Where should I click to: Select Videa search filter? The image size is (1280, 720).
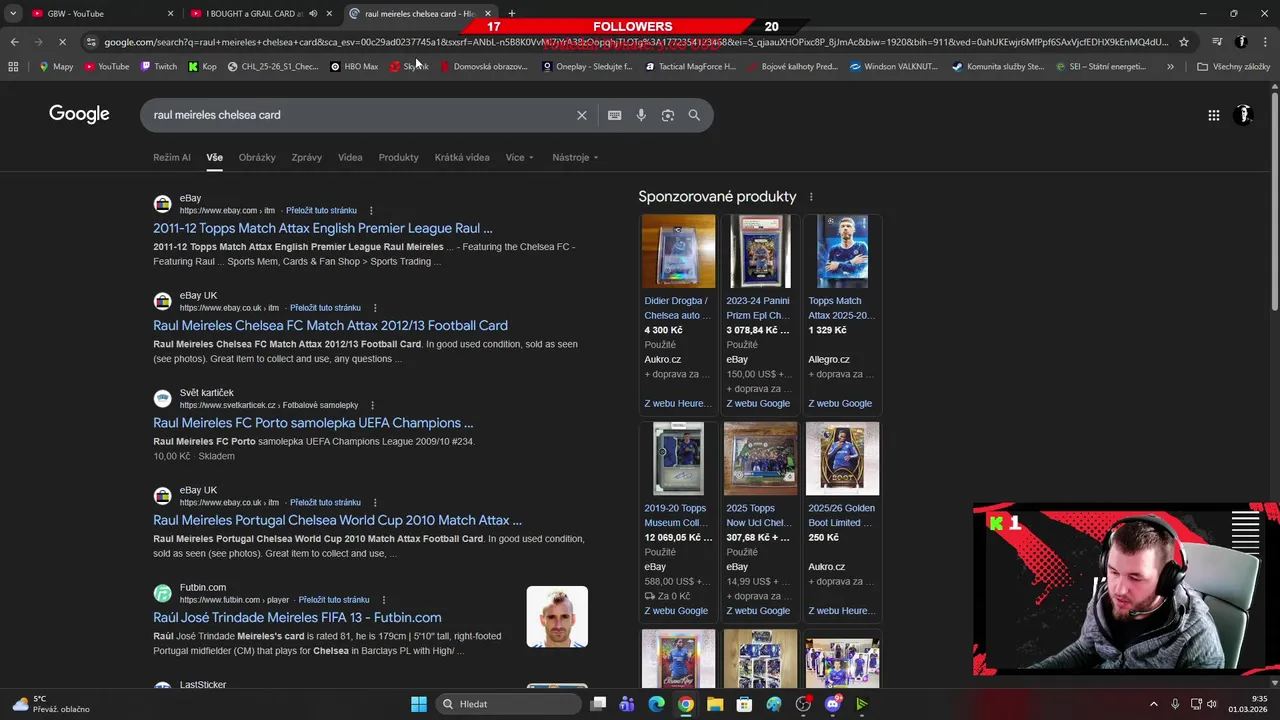(350, 157)
